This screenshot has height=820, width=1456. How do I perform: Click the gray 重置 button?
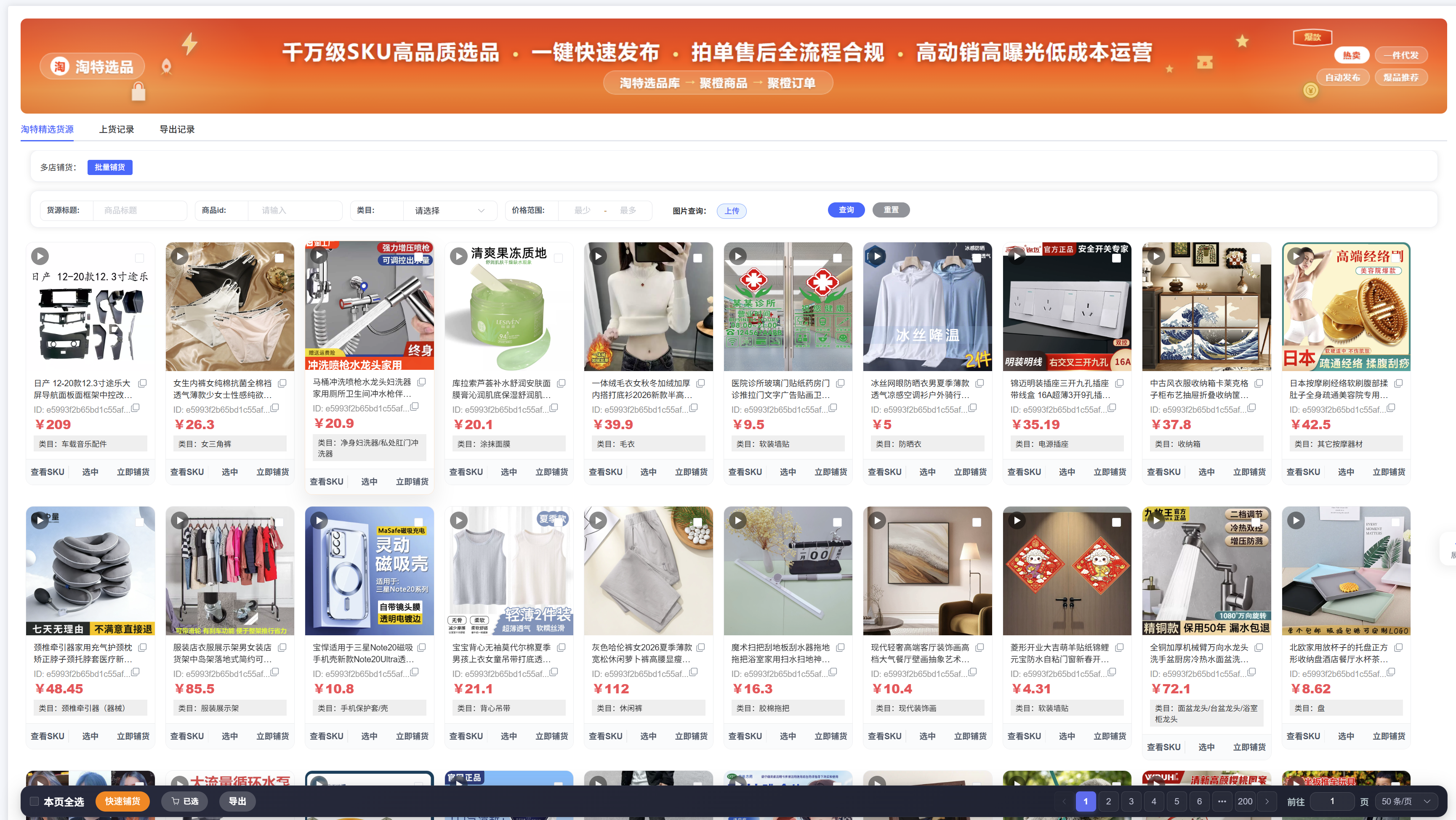[891, 210]
